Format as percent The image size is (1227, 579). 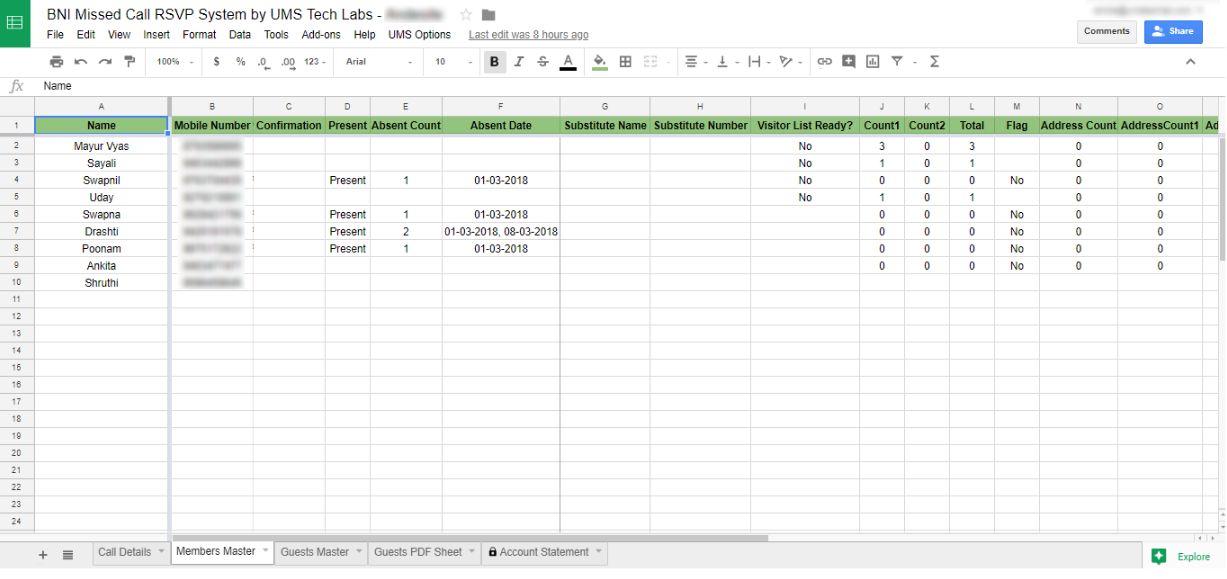pos(240,62)
